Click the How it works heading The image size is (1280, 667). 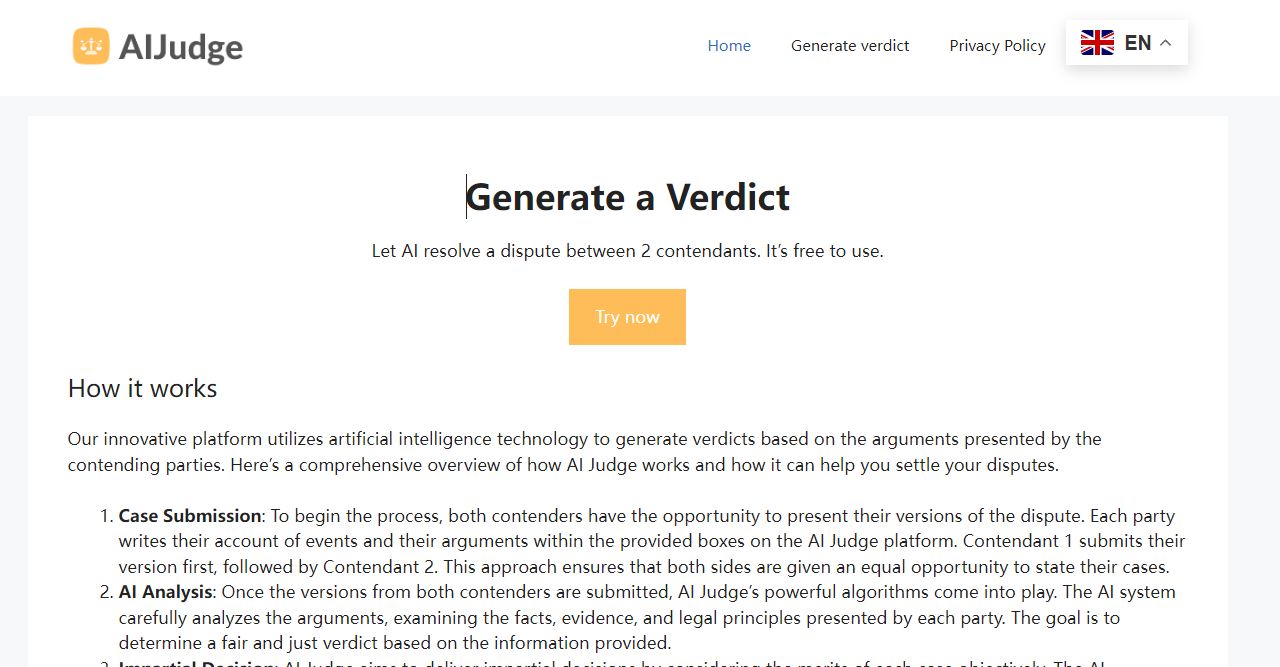click(x=143, y=388)
